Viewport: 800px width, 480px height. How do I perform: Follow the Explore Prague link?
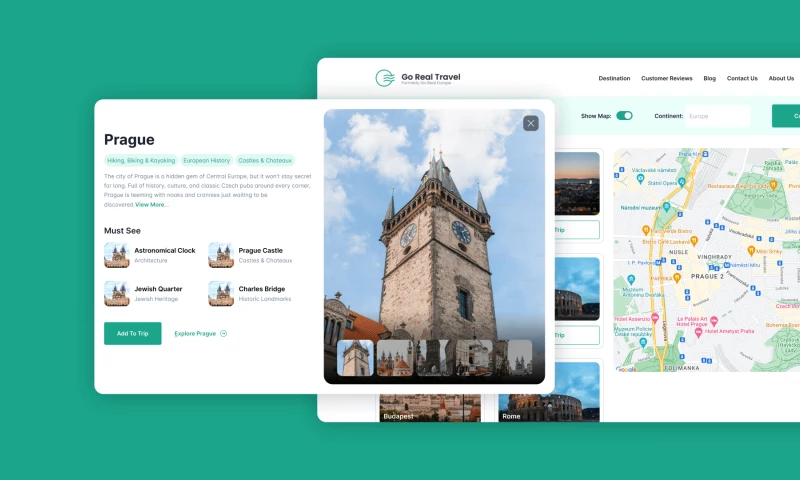point(195,334)
